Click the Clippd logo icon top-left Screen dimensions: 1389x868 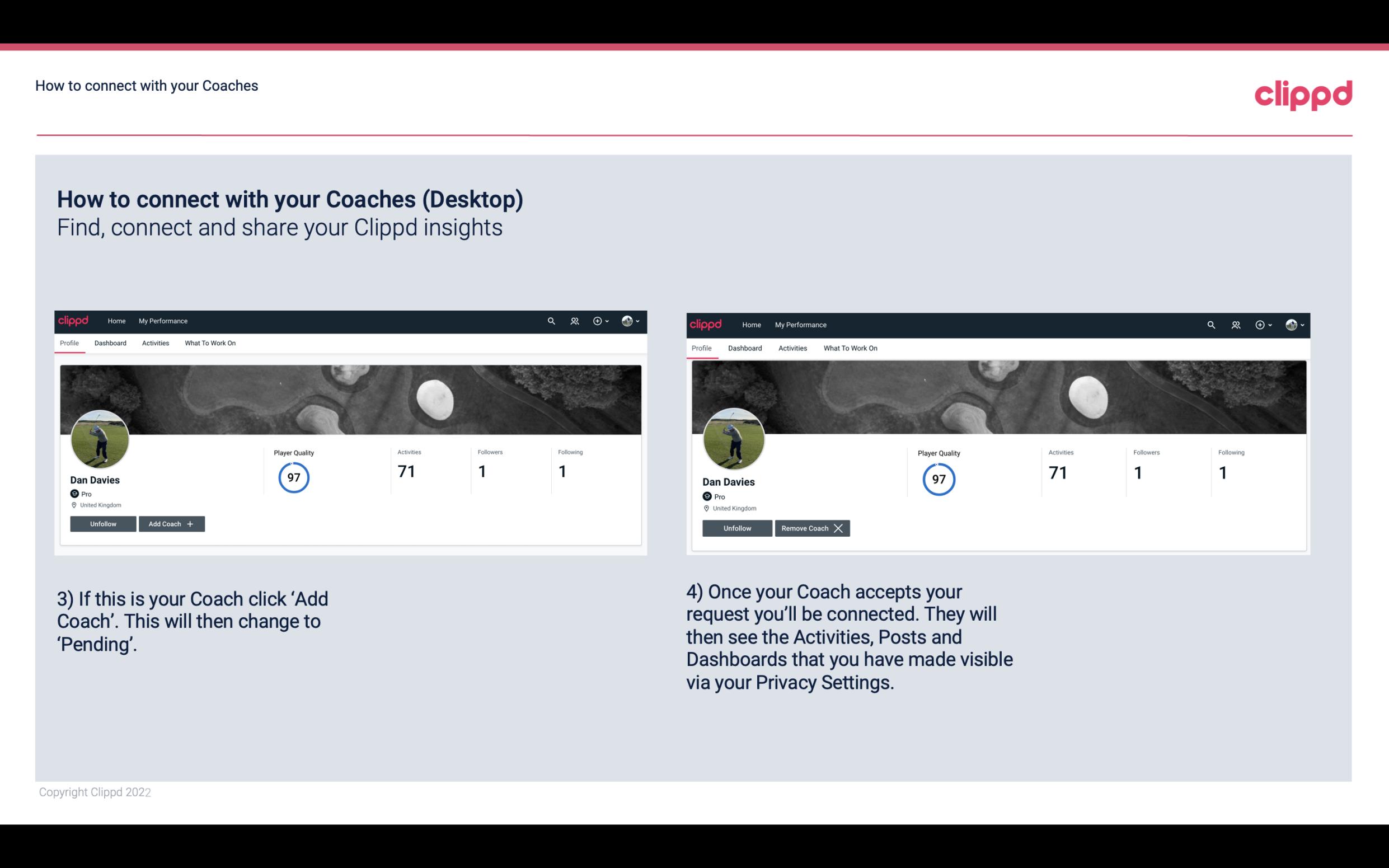74,320
